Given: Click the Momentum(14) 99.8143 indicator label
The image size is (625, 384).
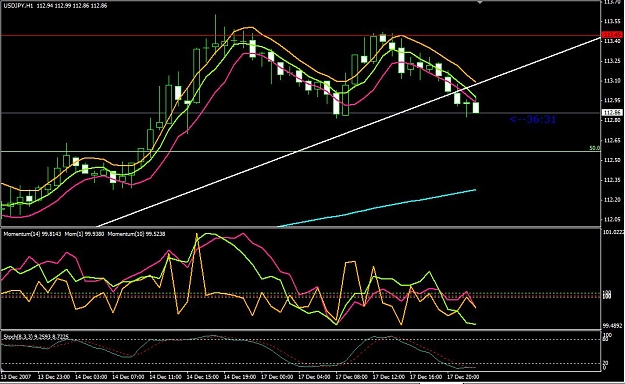Looking at the screenshot, I should [x=32, y=234].
